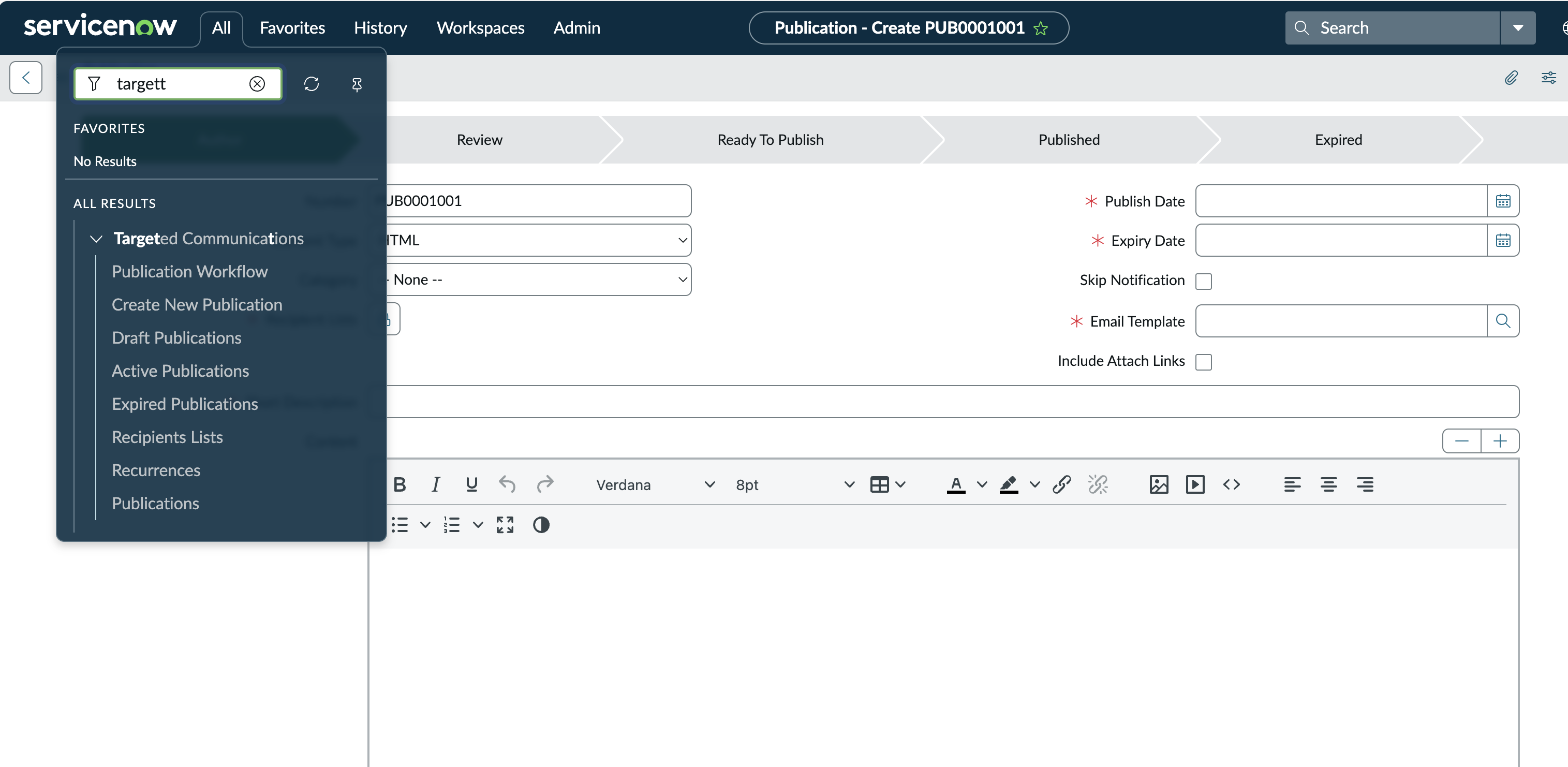Screen dimensions: 1568x767
Task: Undo the last editor action
Action: pyautogui.click(x=508, y=484)
